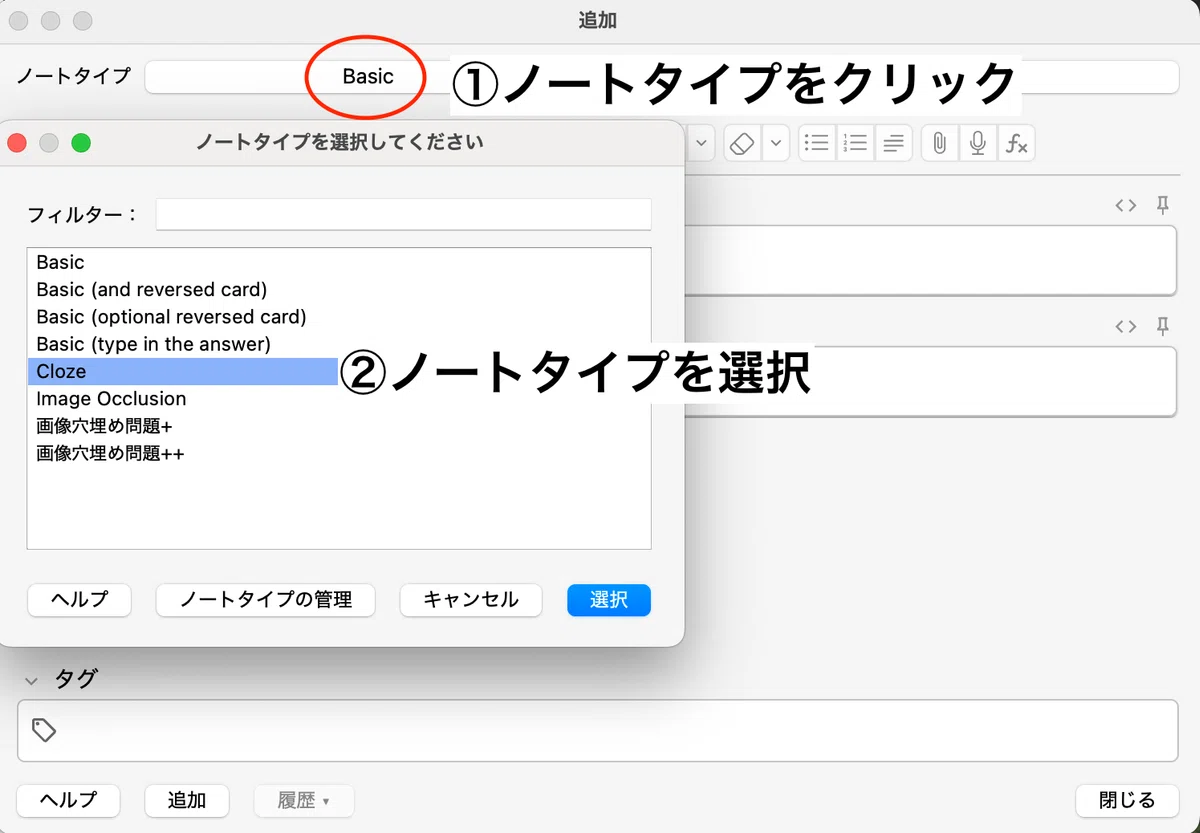Open dropdown arrow beside the eraser icon

(777, 143)
